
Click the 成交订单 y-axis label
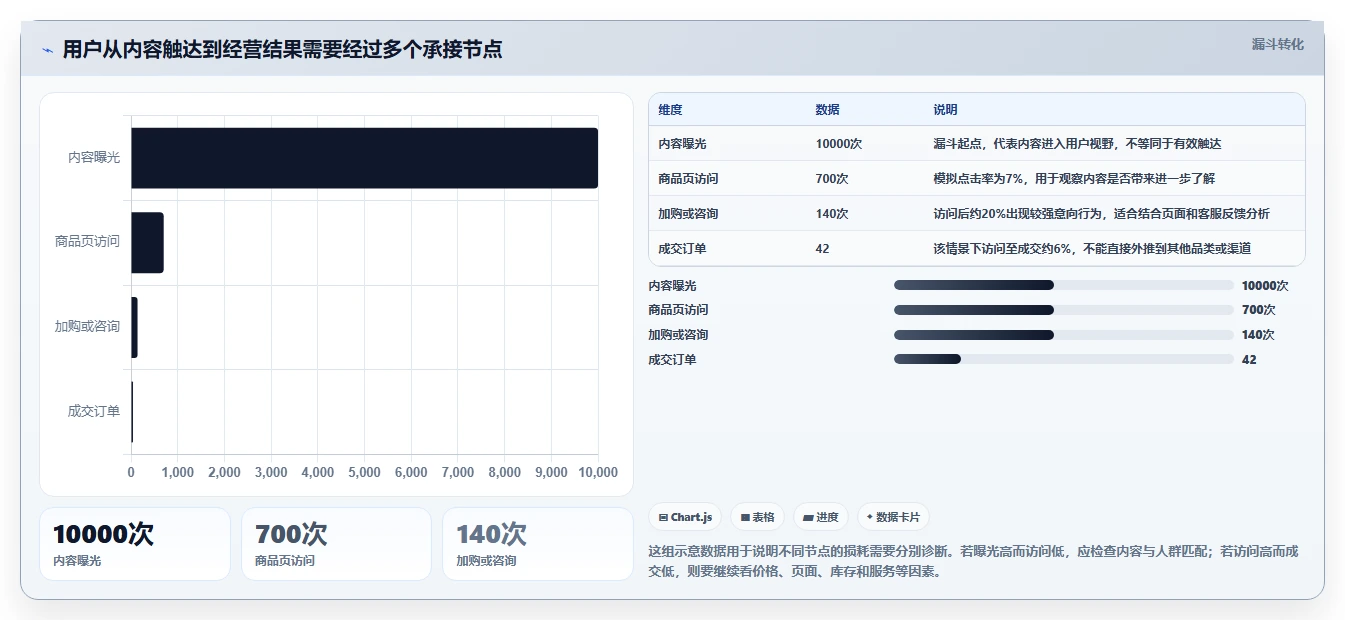[x=94, y=411]
